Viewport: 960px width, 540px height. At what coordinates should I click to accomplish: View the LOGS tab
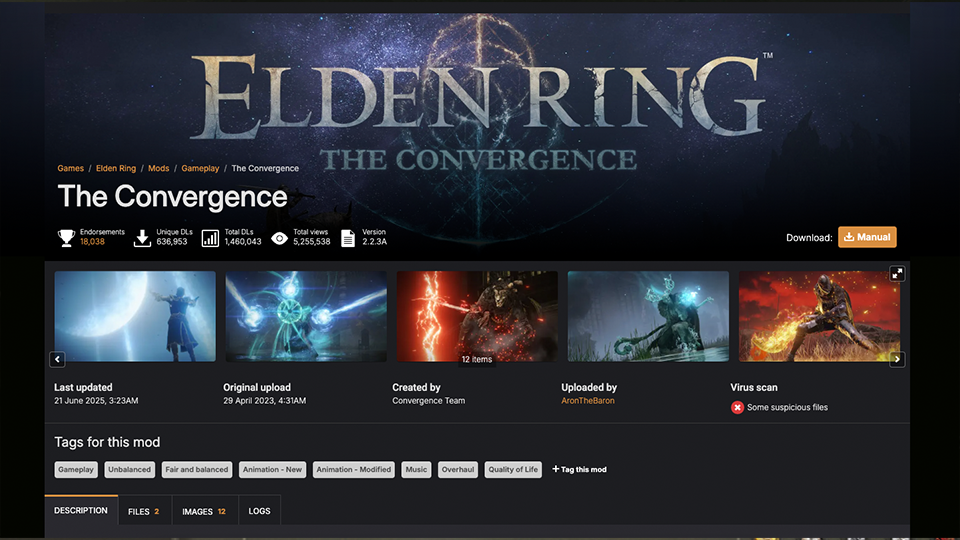click(260, 511)
